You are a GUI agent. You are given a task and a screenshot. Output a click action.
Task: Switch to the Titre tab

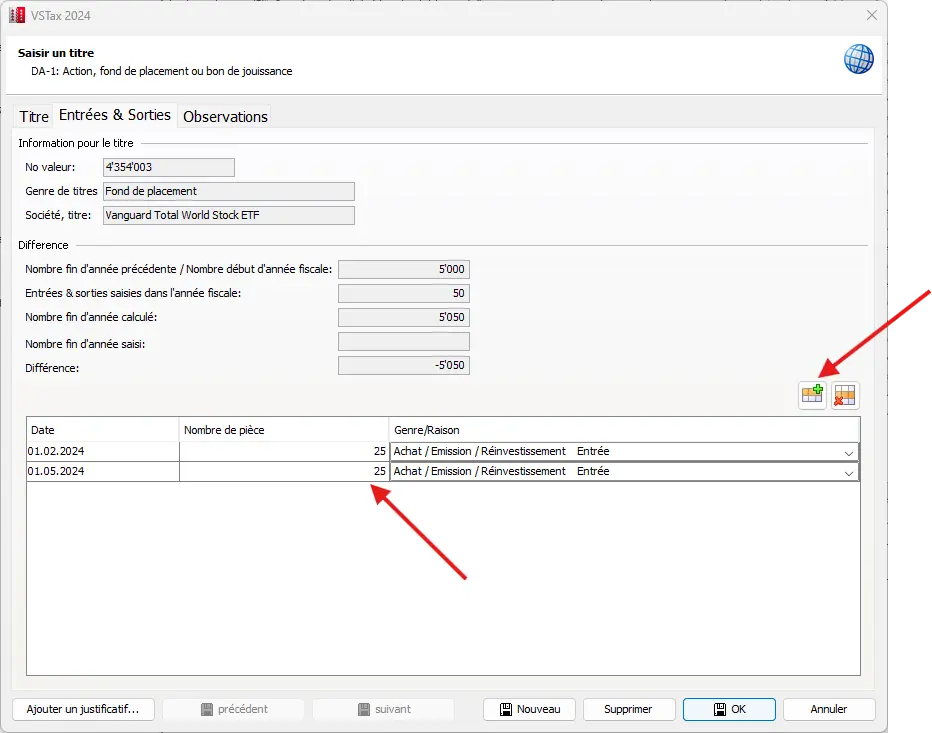tap(34, 116)
